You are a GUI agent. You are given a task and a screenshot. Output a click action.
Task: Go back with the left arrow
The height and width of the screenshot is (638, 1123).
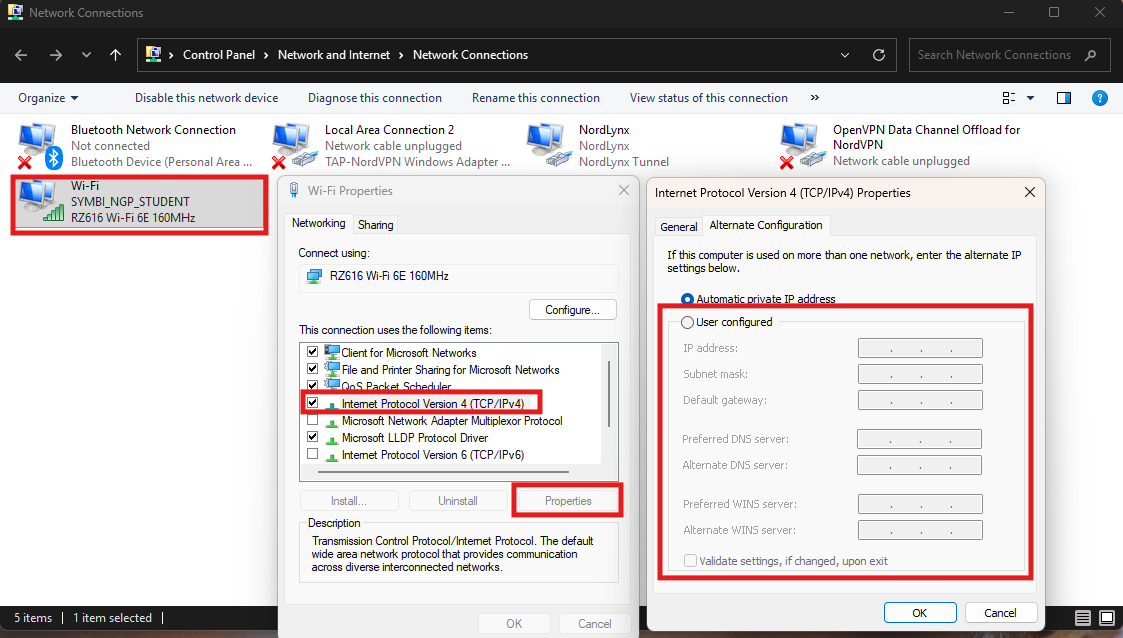21,55
